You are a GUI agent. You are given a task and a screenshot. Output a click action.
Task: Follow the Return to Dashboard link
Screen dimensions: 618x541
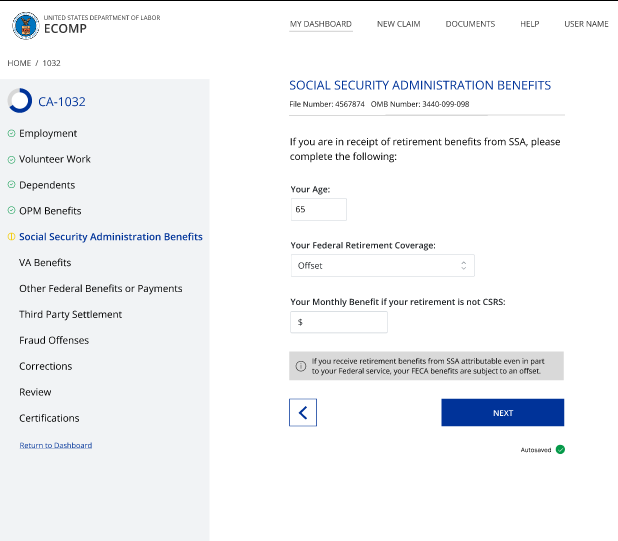click(55, 445)
